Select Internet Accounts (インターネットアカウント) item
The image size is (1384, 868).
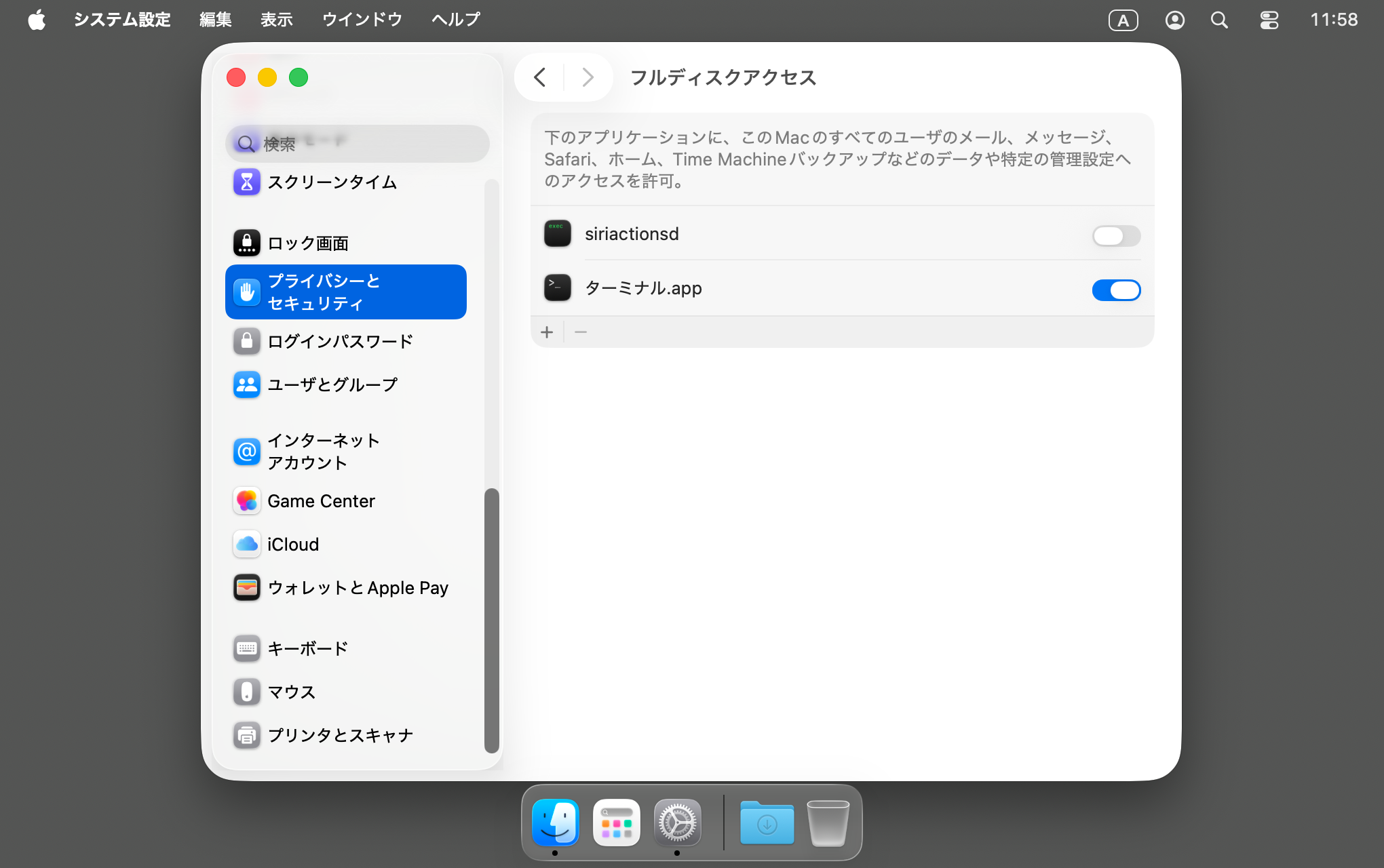pos(323,451)
